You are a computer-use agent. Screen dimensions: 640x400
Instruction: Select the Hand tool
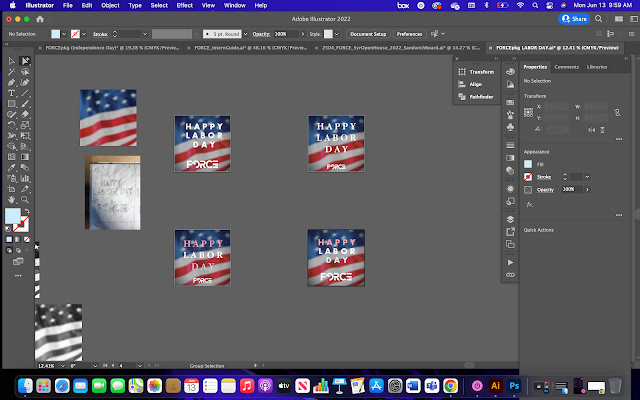(x=11, y=200)
